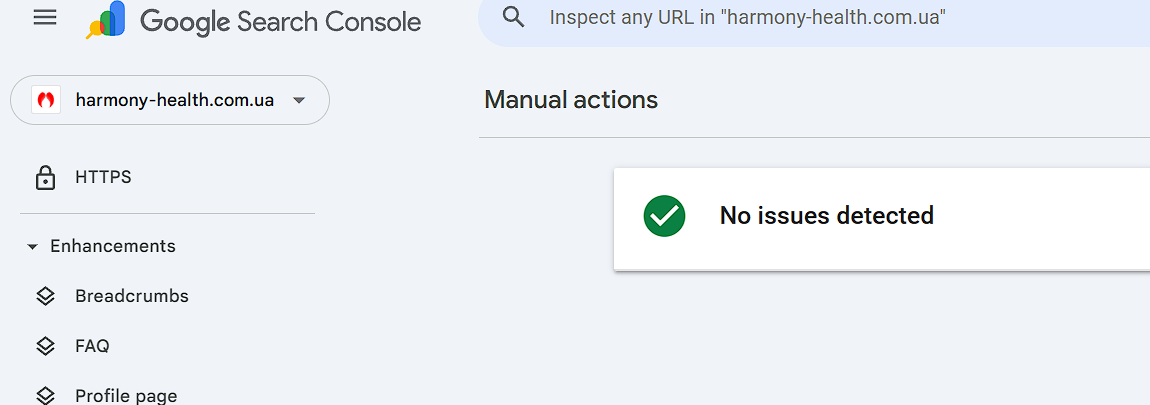Screen dimensions: 1150x405
Task: Select the harmony-health.com.ua property name
Action: coord(174,100)
